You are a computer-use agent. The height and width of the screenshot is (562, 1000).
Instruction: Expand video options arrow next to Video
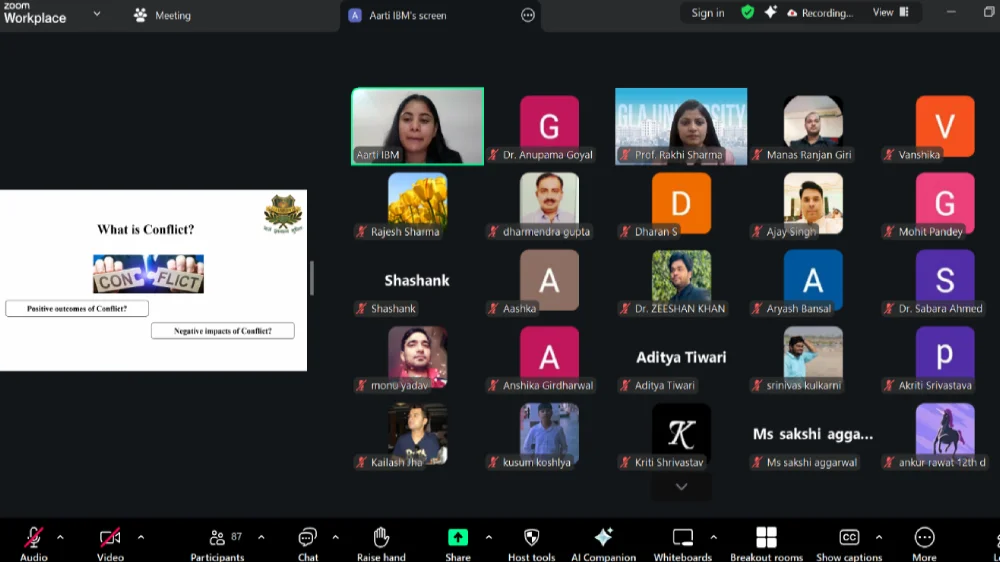[x=140, y=537]
